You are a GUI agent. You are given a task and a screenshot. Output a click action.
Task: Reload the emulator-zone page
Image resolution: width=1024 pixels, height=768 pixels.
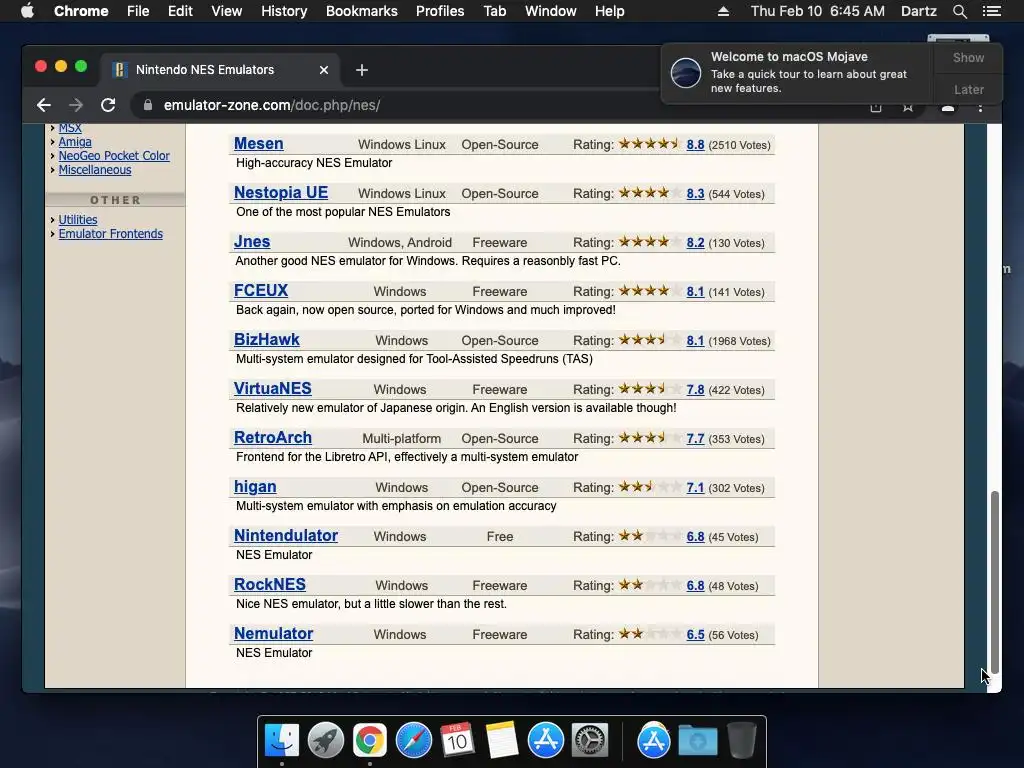tap(108, 105)
